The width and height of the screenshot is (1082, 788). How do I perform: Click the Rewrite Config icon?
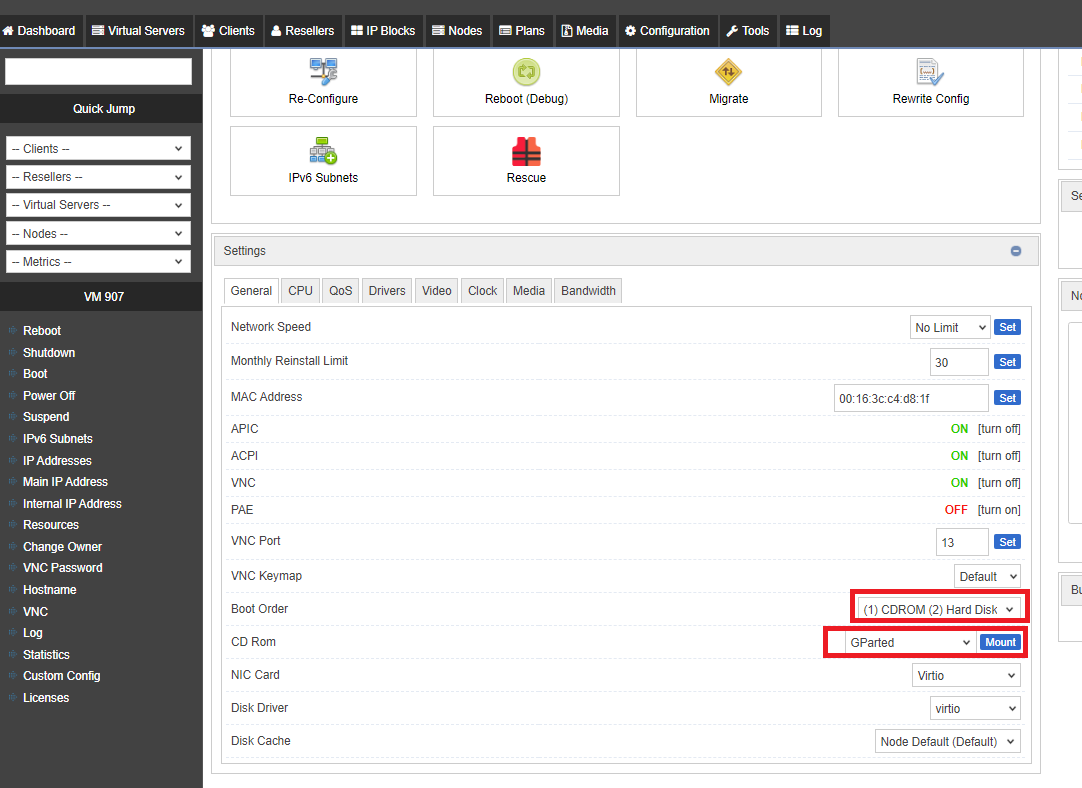930,72
